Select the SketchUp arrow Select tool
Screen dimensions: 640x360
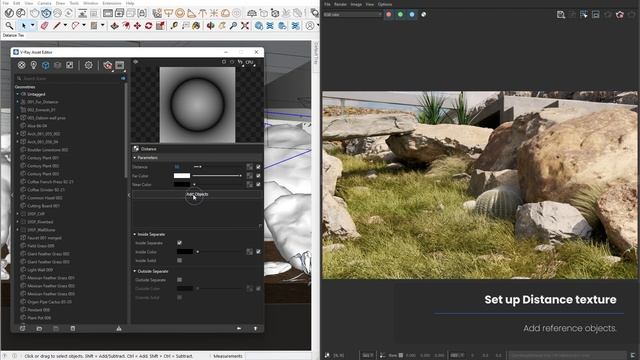[x=24, y=26]
